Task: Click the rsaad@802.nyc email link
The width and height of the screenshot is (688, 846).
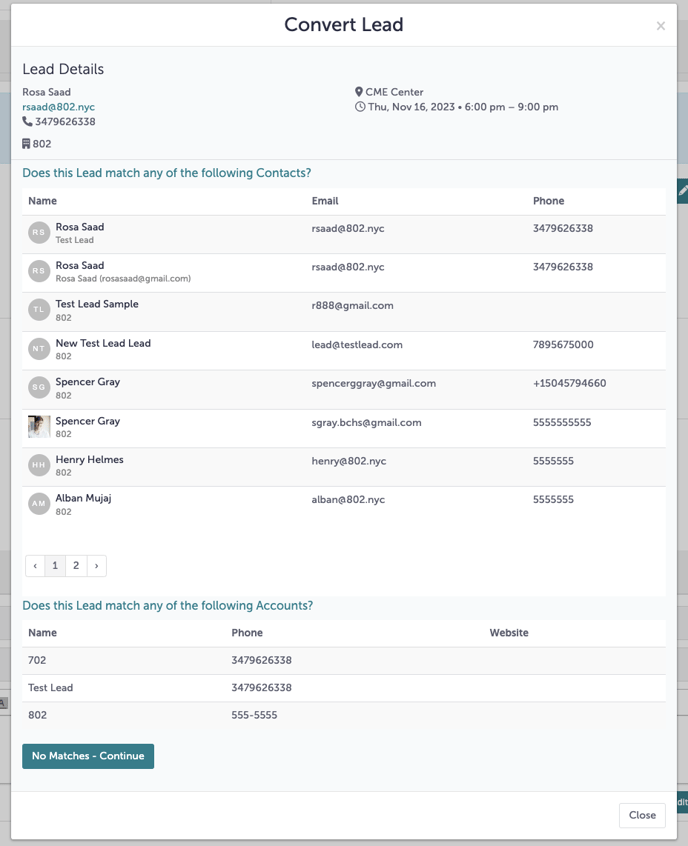Action: pyautogui.click(x=59, y=107)
